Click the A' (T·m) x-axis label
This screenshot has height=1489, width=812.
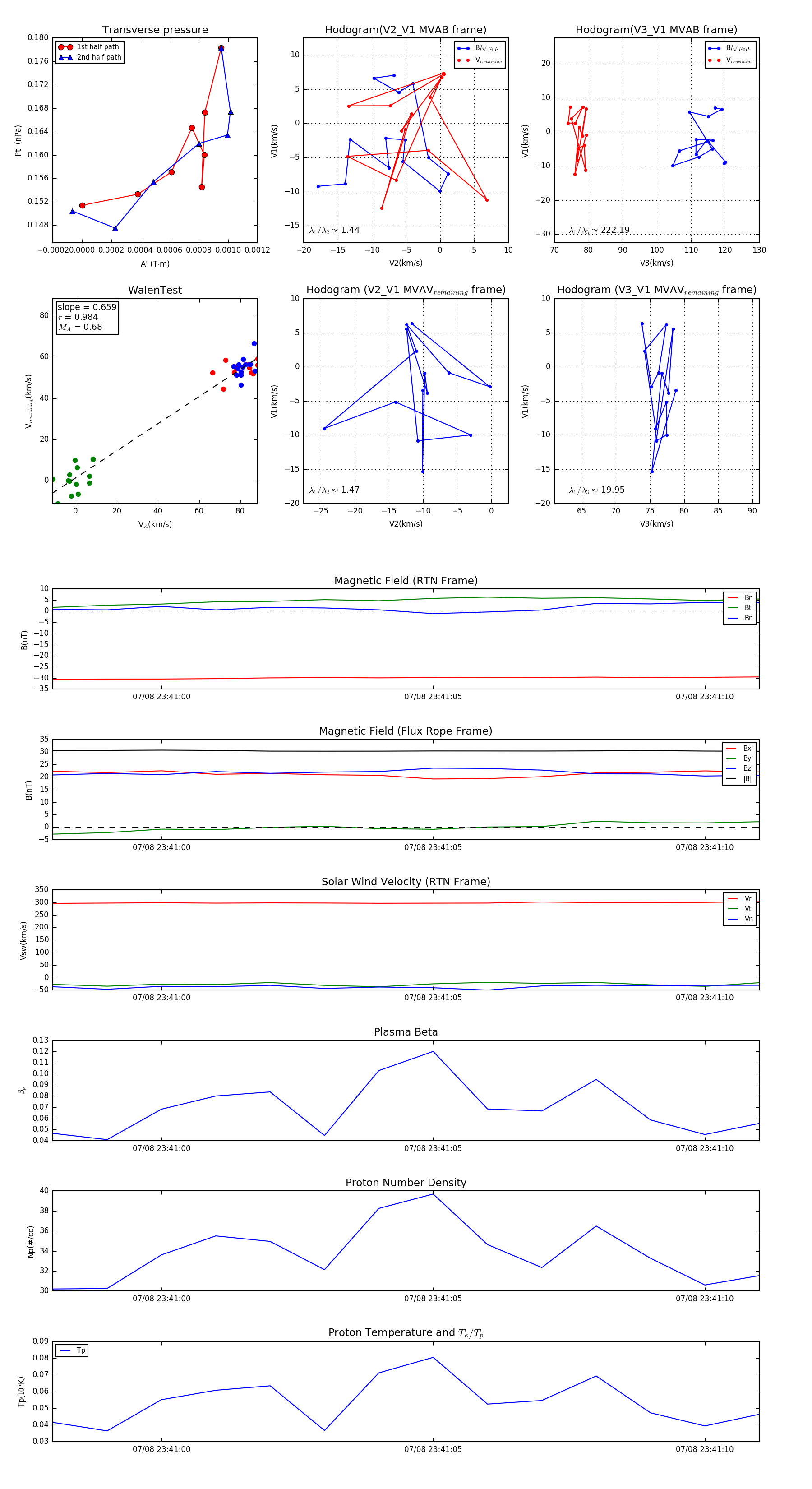point(155,264)
